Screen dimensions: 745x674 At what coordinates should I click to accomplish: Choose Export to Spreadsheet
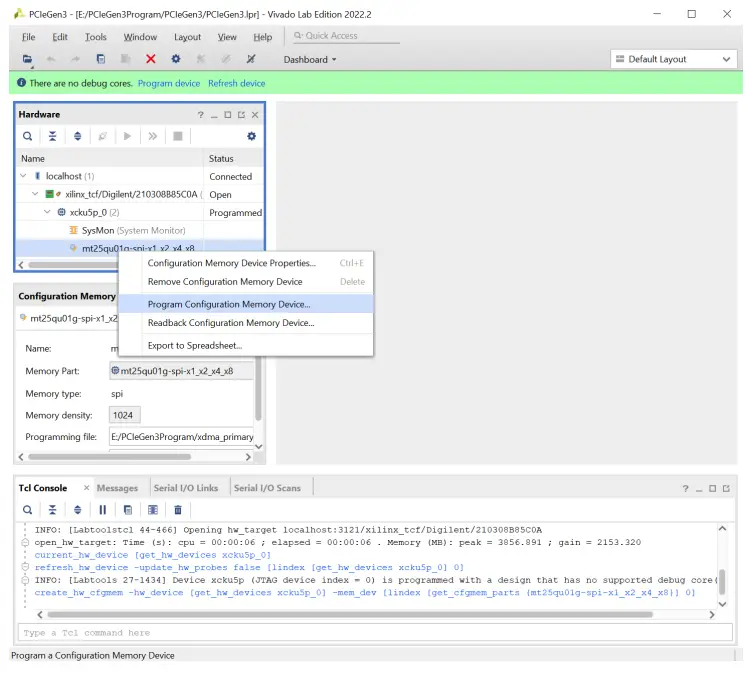click(246, 346)
